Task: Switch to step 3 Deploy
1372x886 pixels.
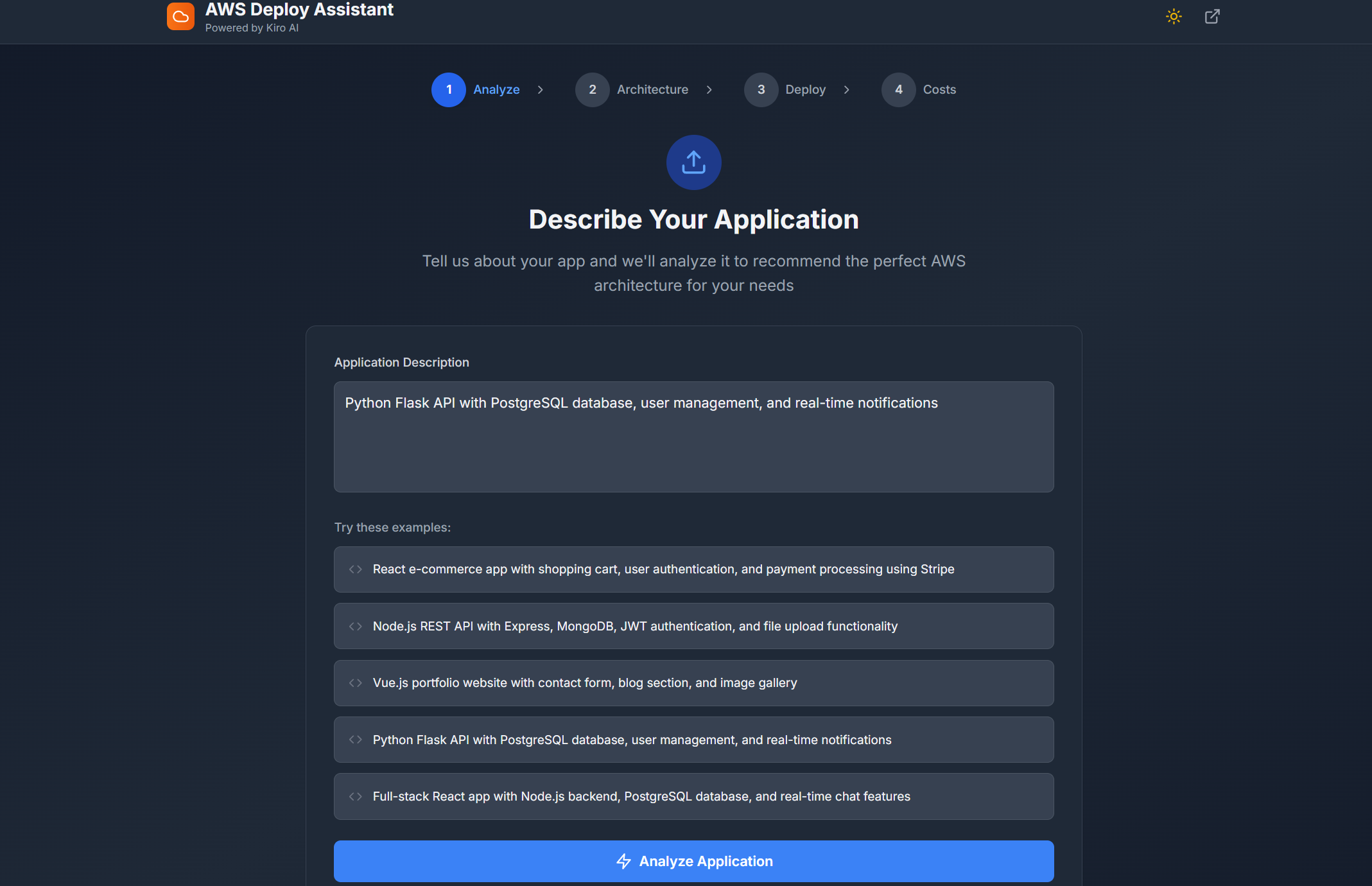Action: 761,90
